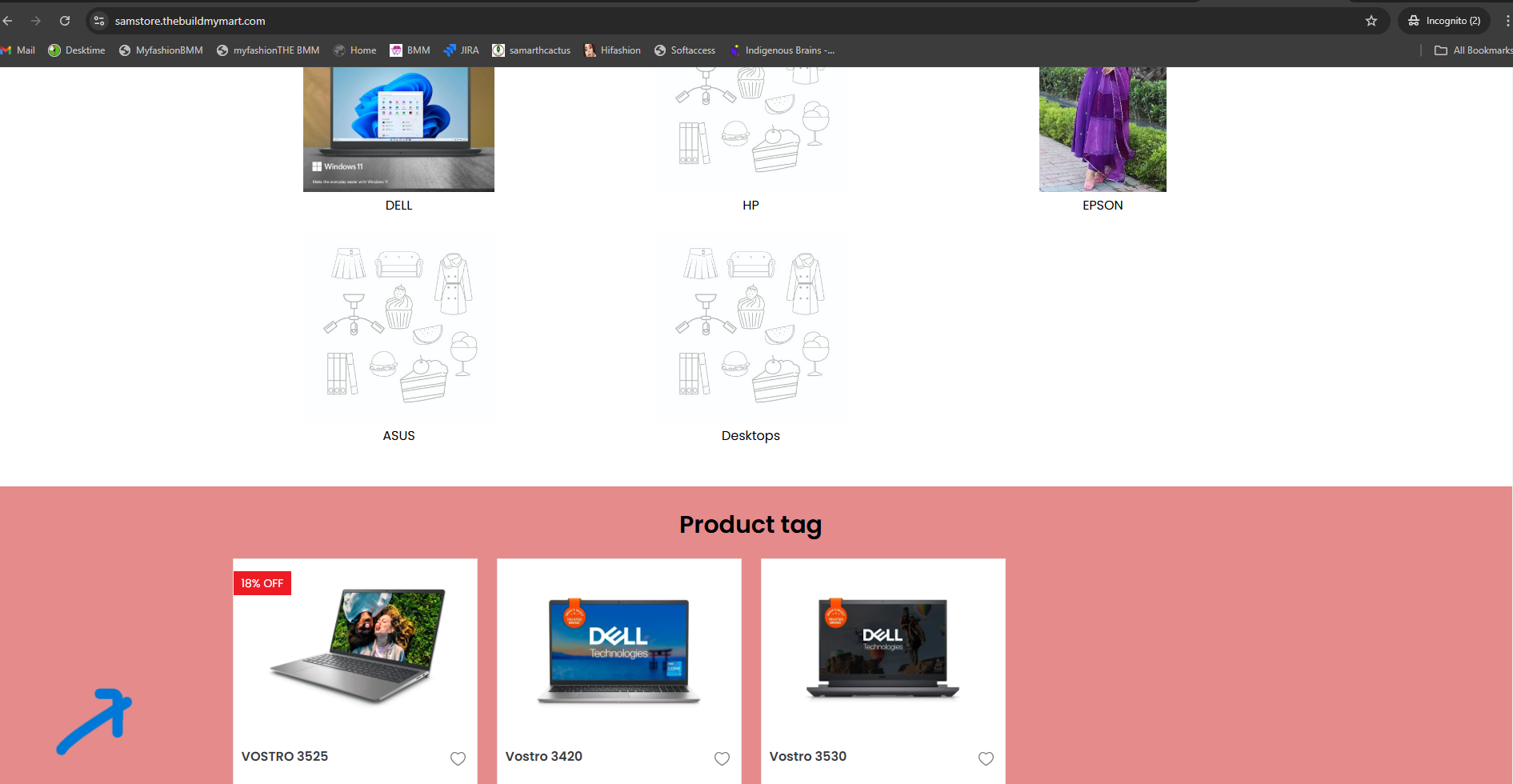Screen dimensions: 1513x784
Task: Open the VOSTRO 3525 product title
Action: (285, 757)
